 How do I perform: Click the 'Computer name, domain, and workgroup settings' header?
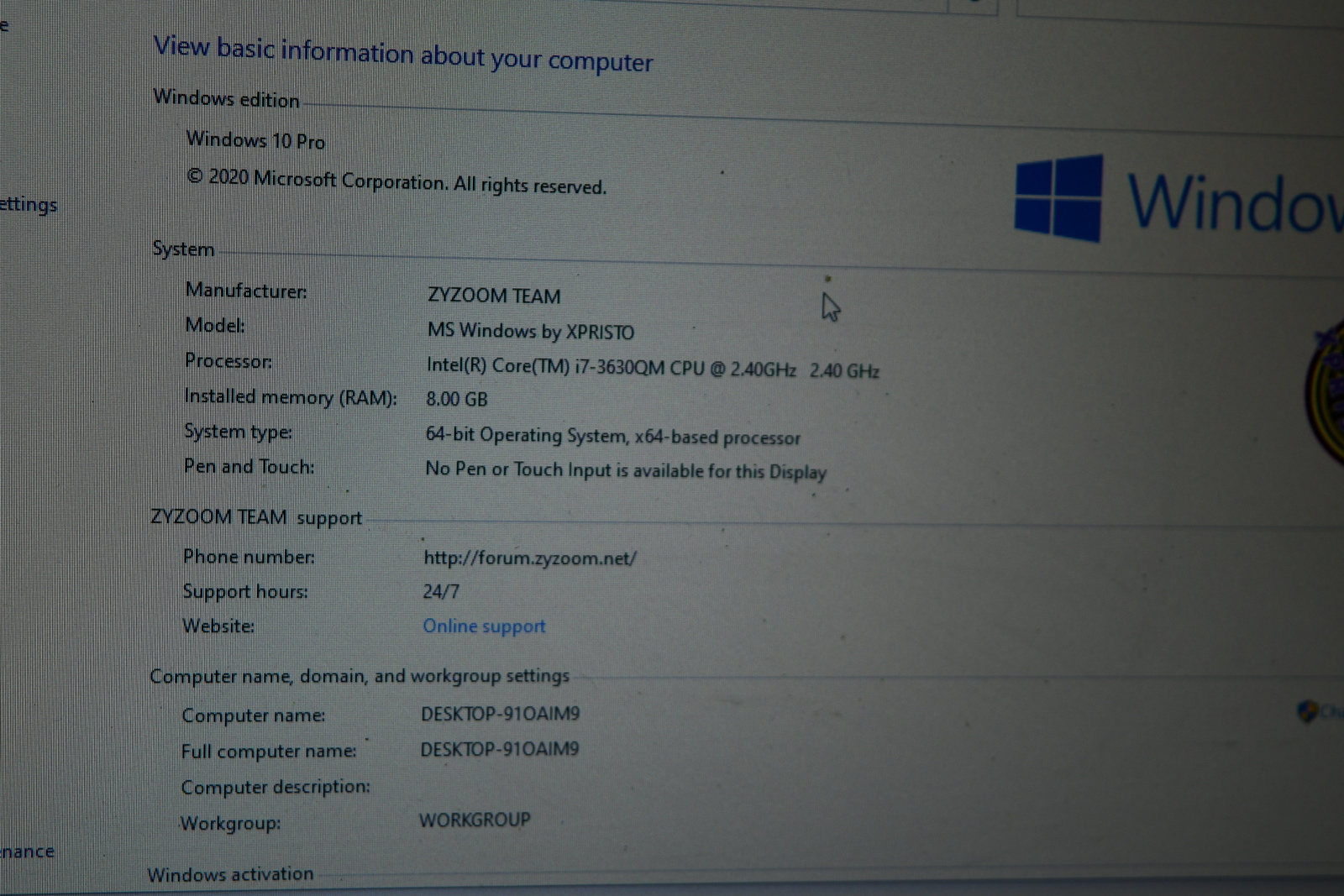tap(360, 676)
